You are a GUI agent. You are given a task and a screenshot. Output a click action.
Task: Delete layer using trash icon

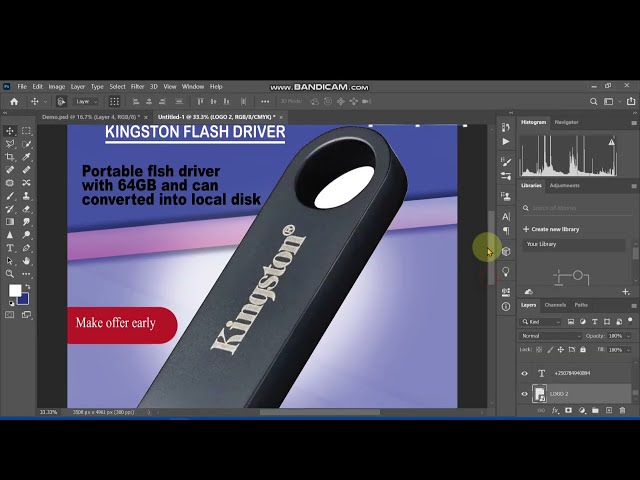click(622, 411)
